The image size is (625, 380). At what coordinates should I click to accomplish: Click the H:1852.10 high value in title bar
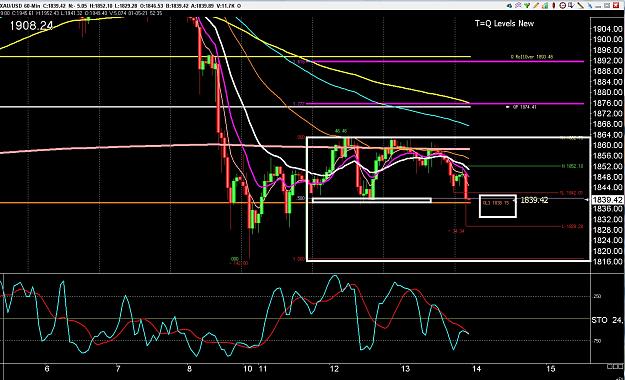[x=101, y=6]
